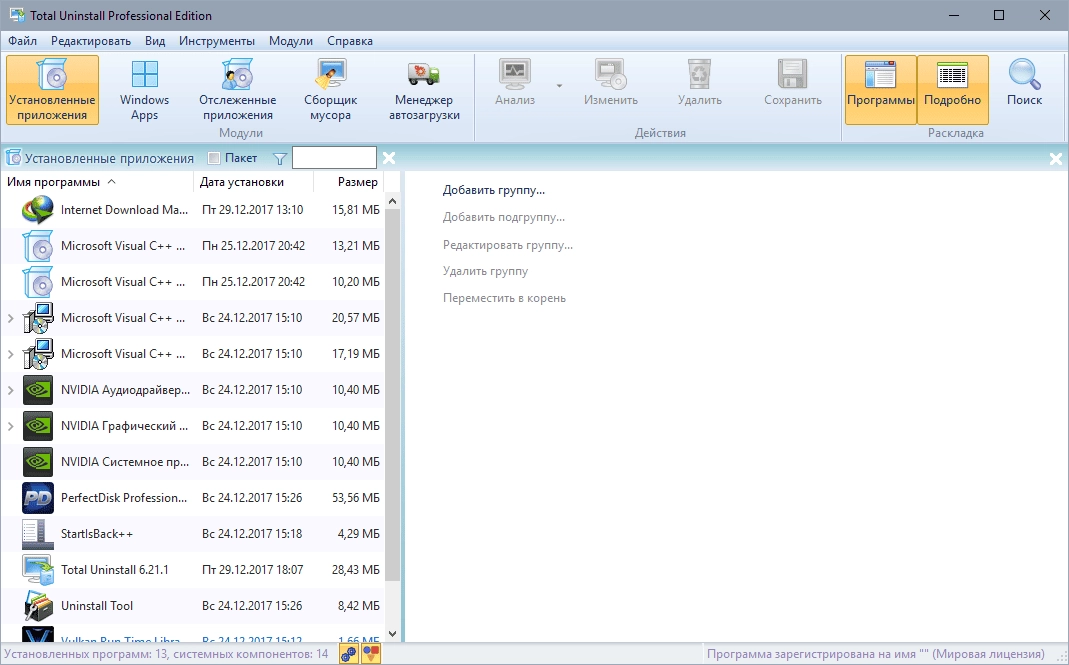Select the 13,21 МБ Visual C++ icon
This screenshot has height=665, width=1069.
click(x=37, y=246)
